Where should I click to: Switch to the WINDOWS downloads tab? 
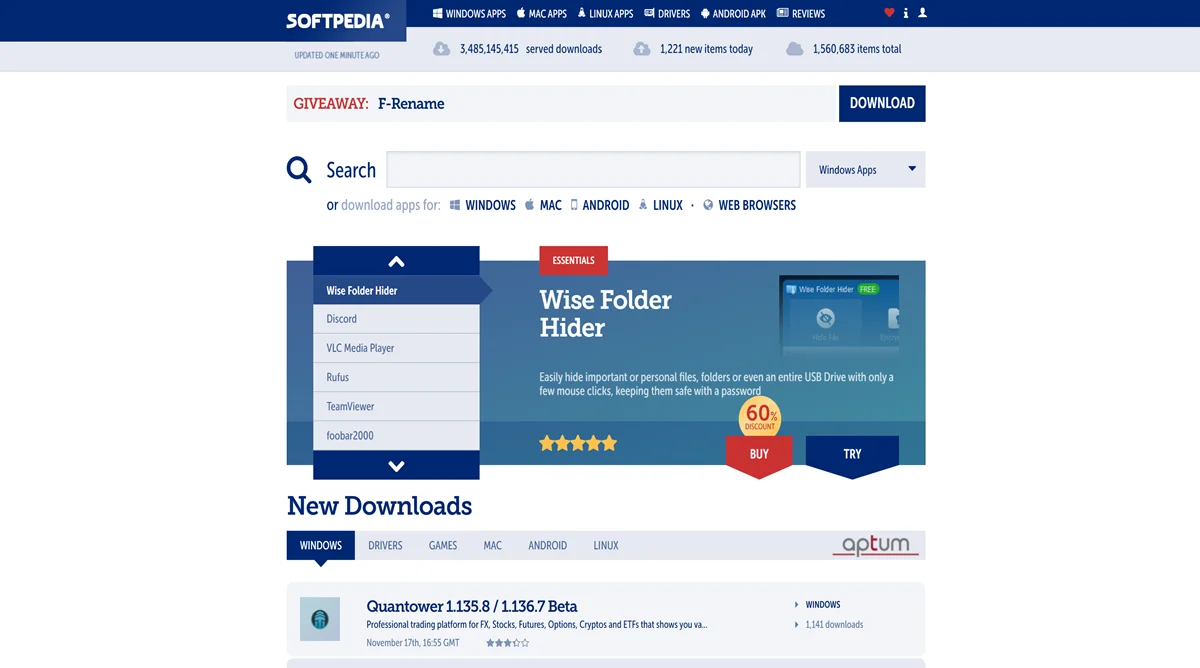click(x=321, y=545)
